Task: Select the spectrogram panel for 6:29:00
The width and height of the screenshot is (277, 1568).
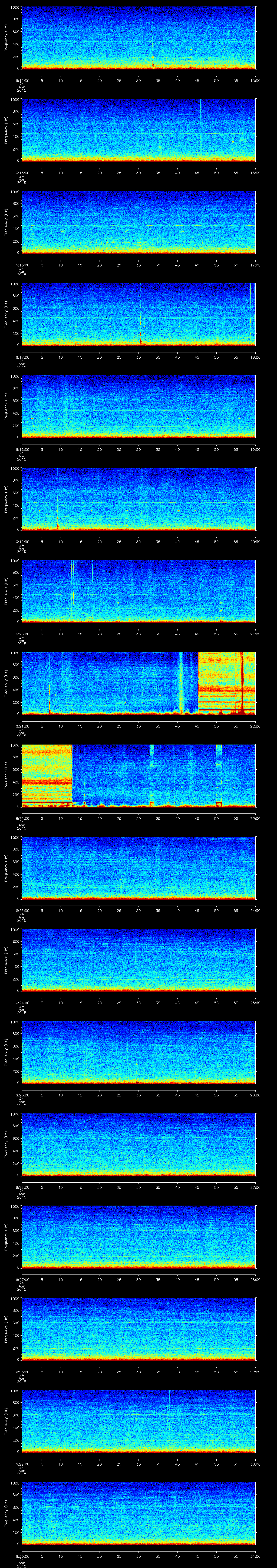Action: (139, 1422)
